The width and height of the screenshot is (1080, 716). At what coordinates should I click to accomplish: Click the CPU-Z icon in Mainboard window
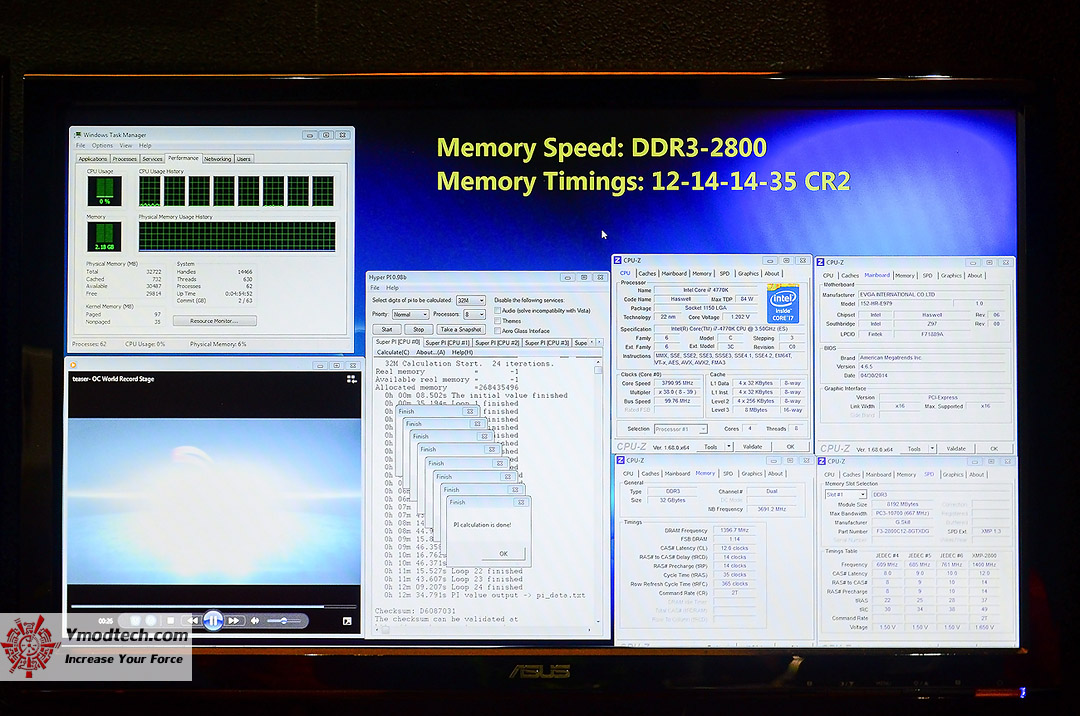pyautogui.click(x=820, y=262)
